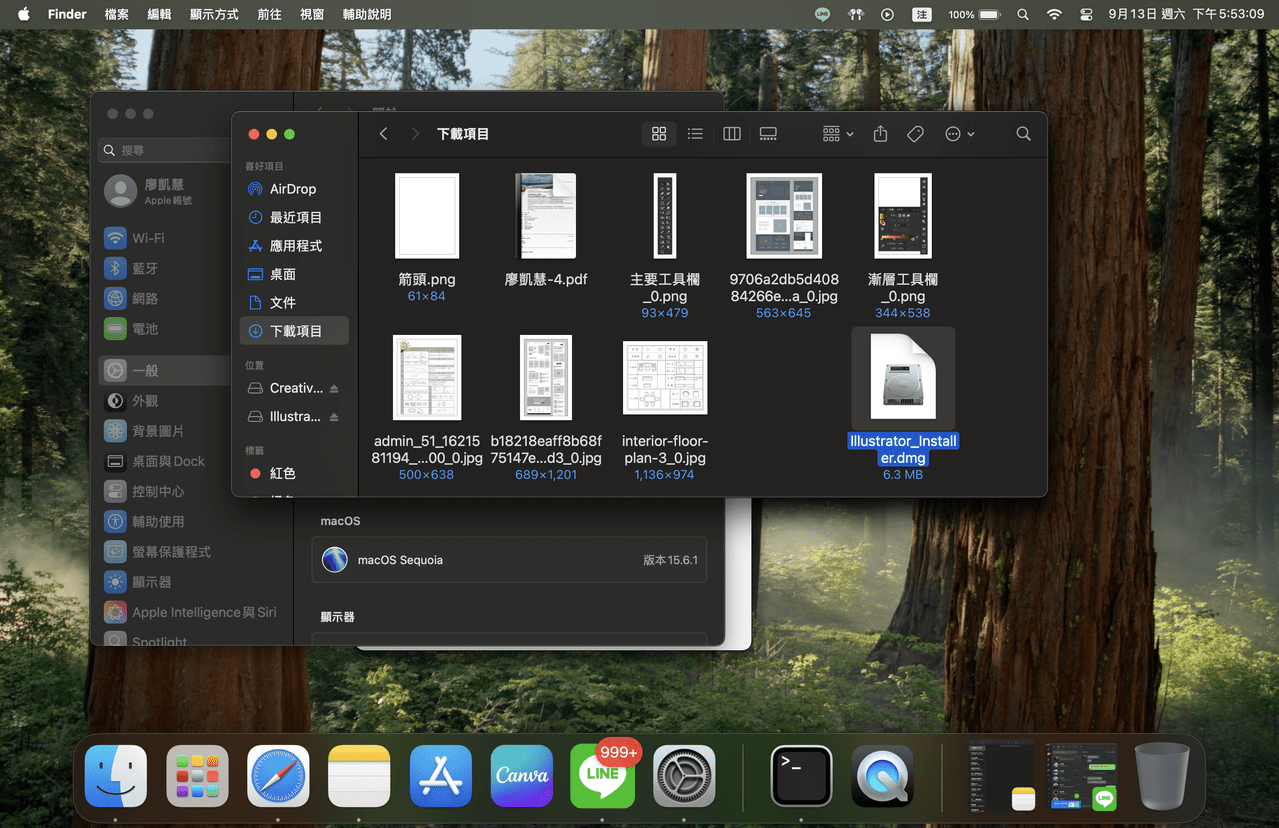
Task: Select the 紅色 tag in sidebar
Action: coord(294,473)
